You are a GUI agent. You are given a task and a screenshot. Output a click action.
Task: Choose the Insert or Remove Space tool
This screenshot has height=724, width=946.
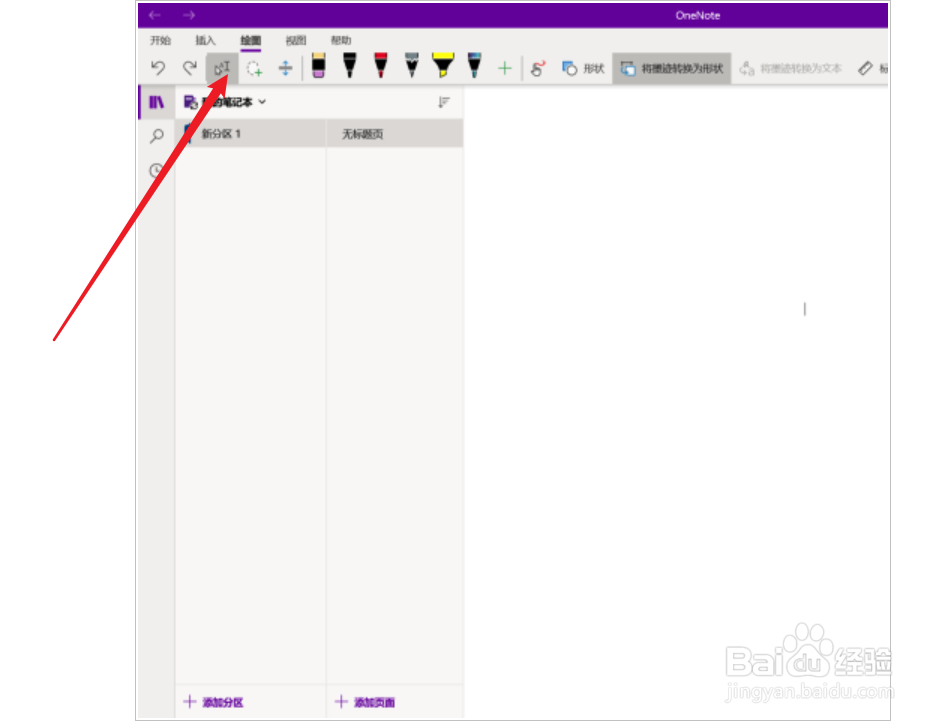285,68
